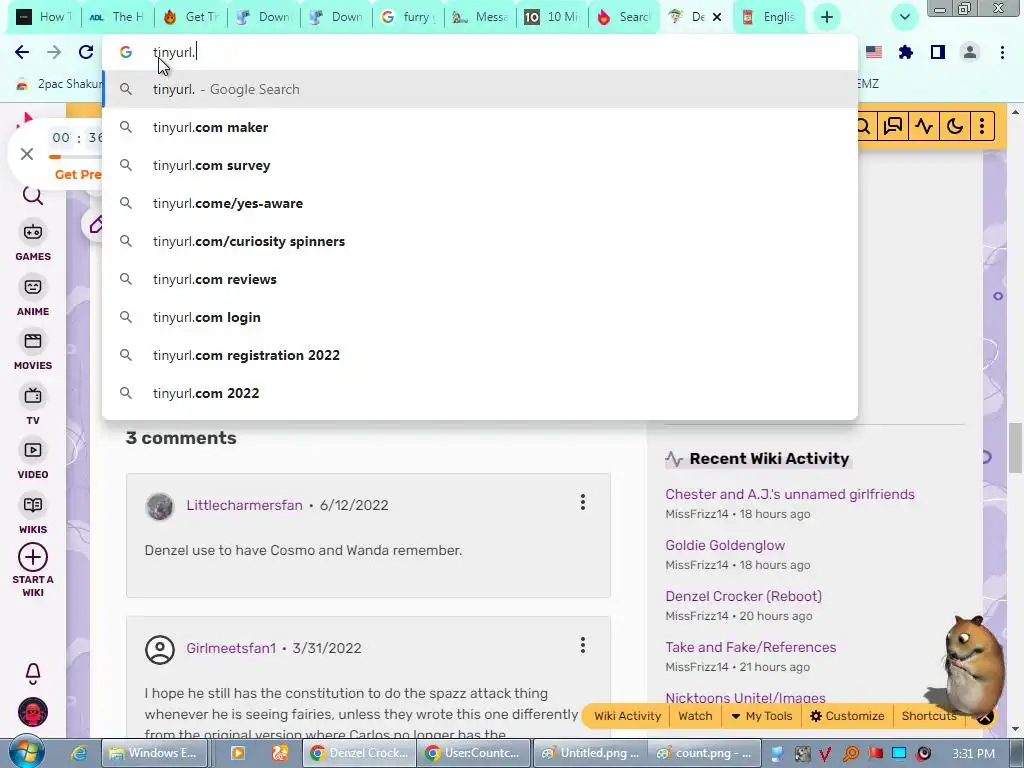The height and width of the screenshot is (768, 1024).
Task: Expand My Tools dropdown
Action: (761, 716)
